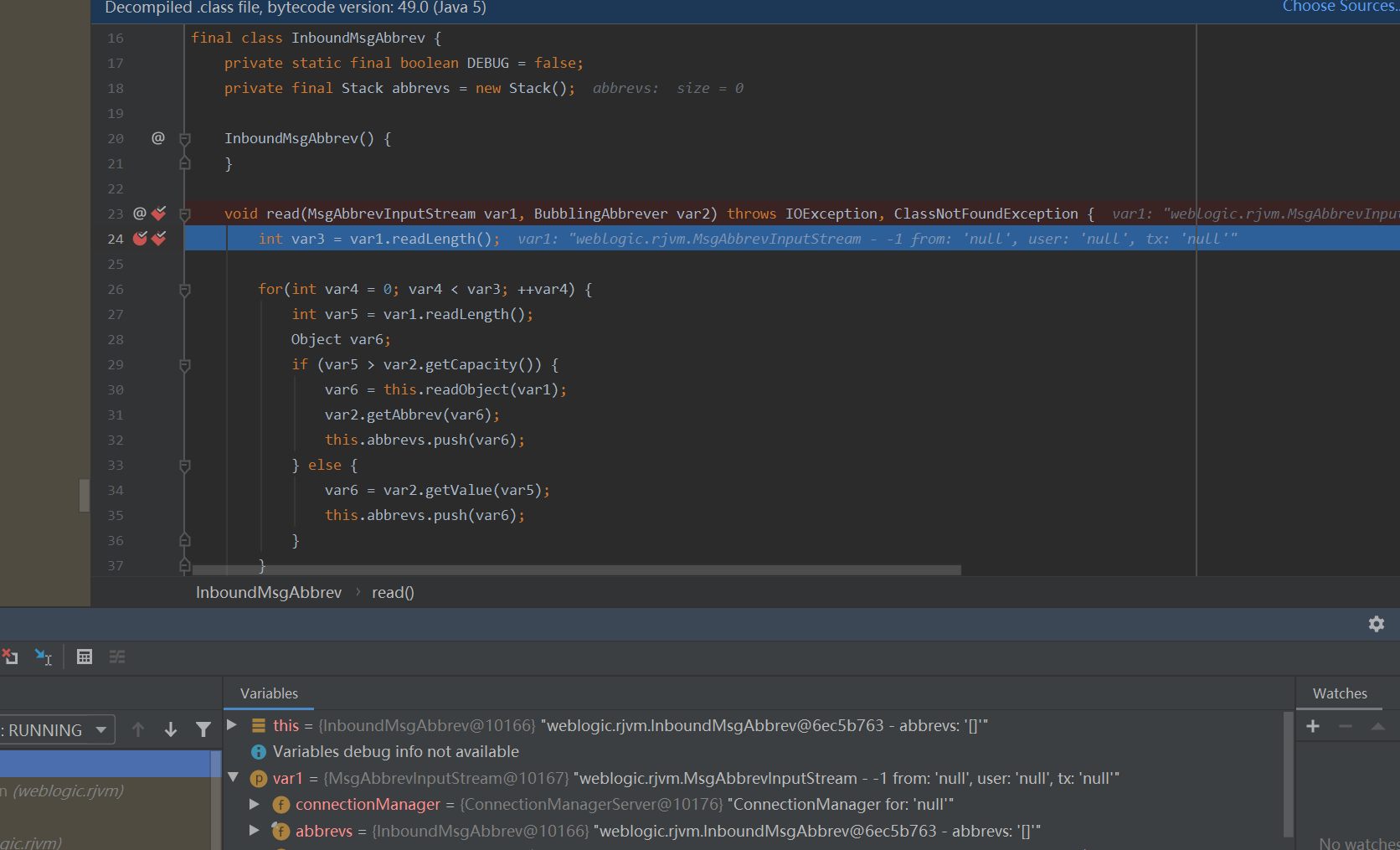Select the Variables tab
Viewport: 1400px width, 850px height.
tap(269, 693)
